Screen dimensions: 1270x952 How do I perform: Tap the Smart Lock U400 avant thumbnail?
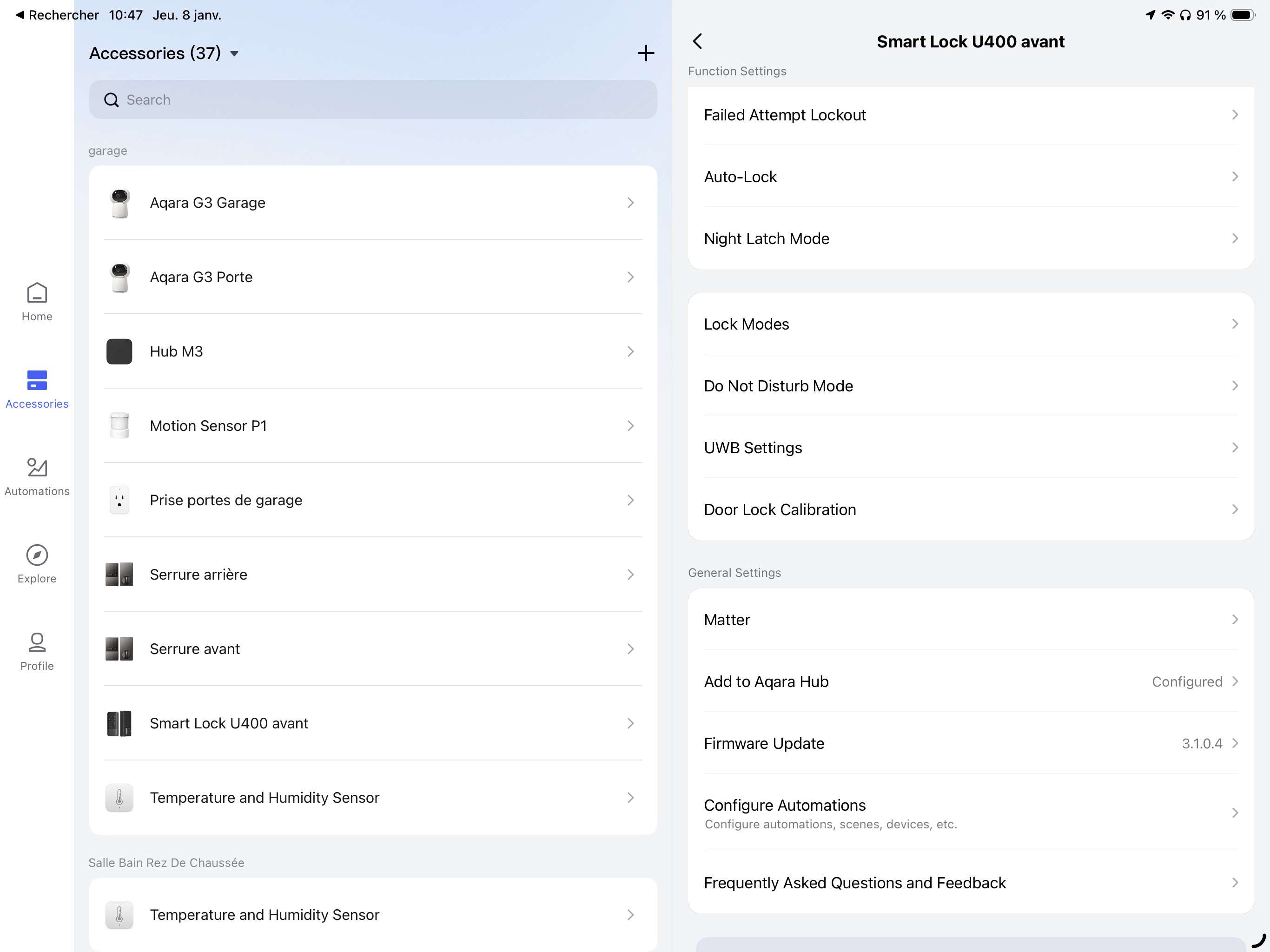click(119, 723)
